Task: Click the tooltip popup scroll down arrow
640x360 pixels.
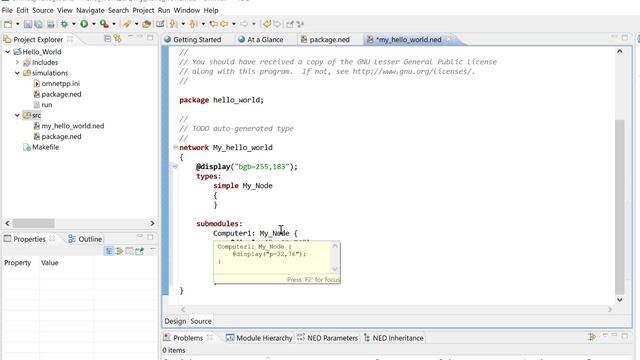Action: [335, 269]
